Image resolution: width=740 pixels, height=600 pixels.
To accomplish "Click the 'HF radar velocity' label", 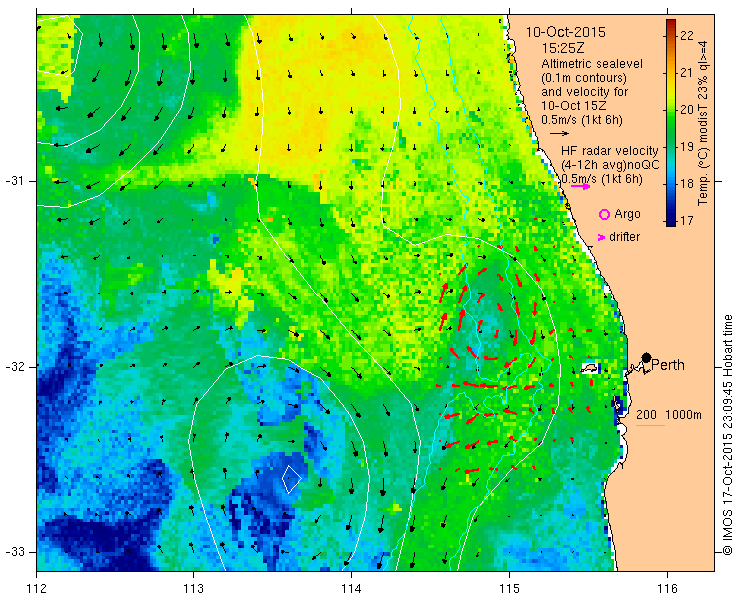I will point(610,151).
